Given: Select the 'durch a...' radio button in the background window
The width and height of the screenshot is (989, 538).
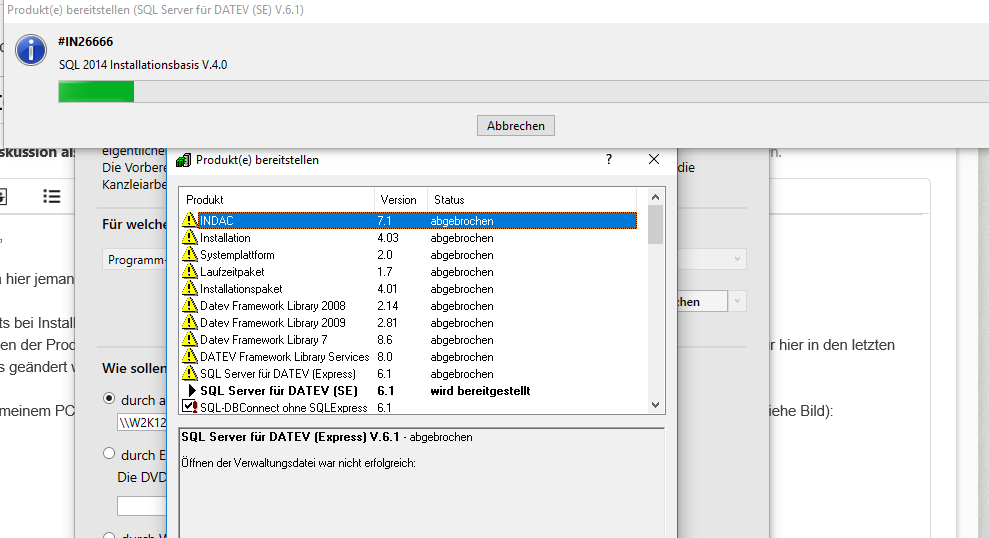Looking at the screenshot, I should pyautogui.click(x=109, y=399).
